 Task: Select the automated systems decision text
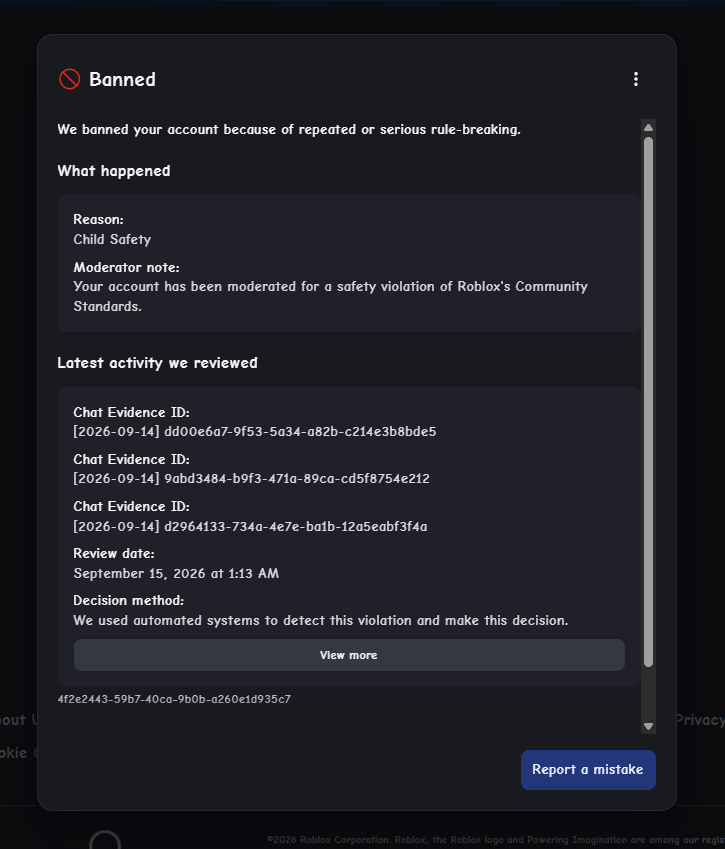pyautogui.click(x=321, y=621)
